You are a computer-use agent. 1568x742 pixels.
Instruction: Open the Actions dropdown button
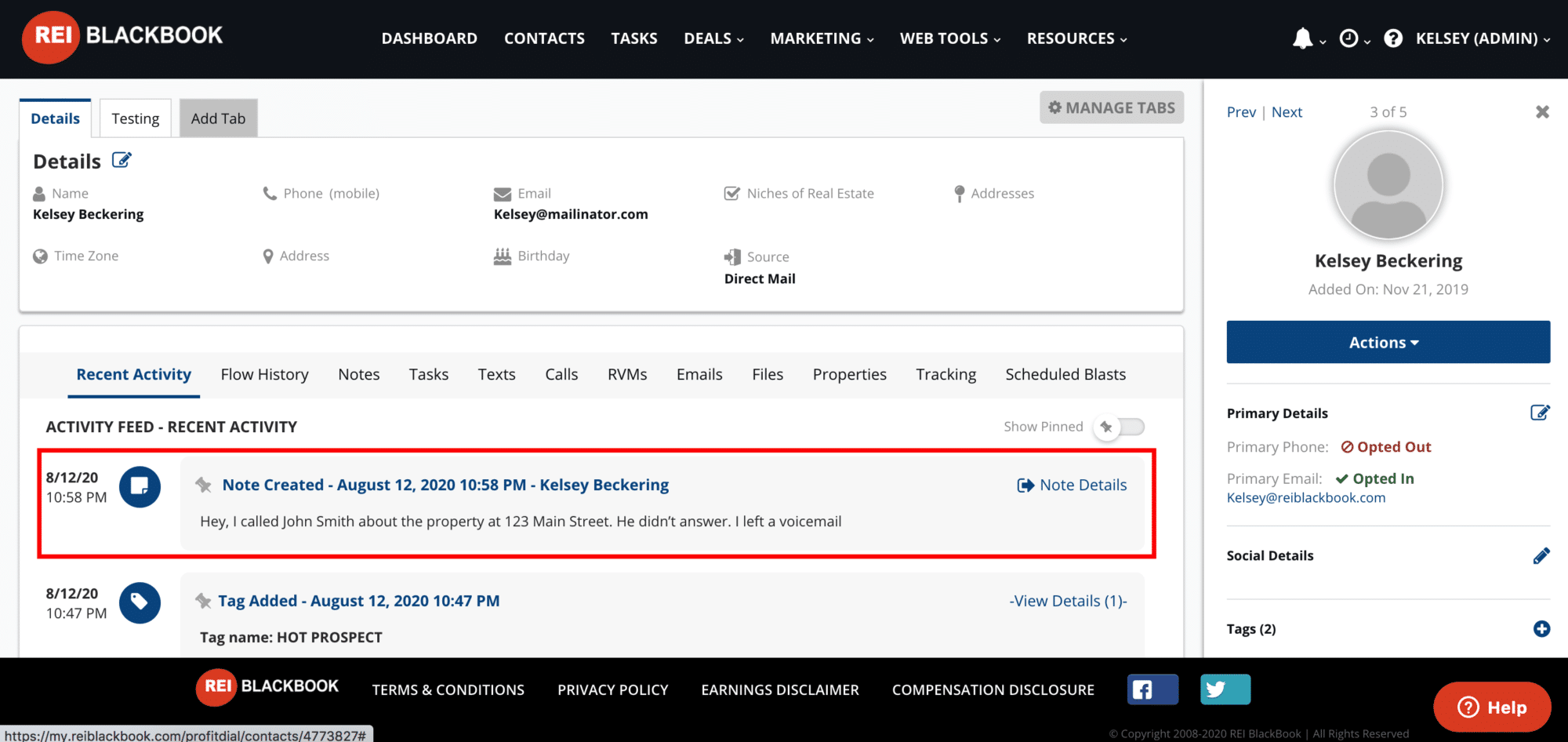pyautogui.click(x=1388, y=342)
